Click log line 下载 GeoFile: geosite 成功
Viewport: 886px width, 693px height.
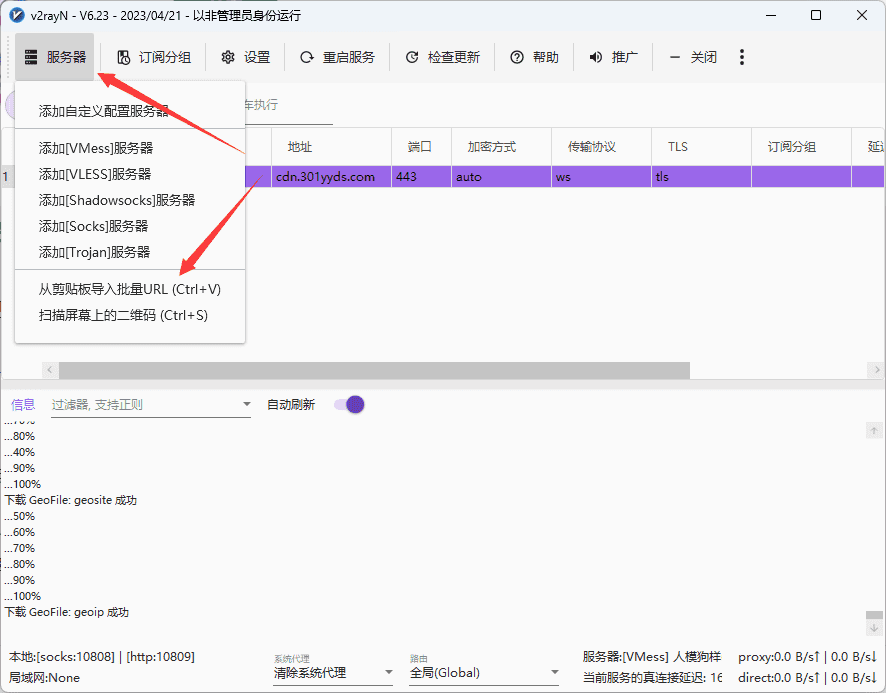[71, 500]
